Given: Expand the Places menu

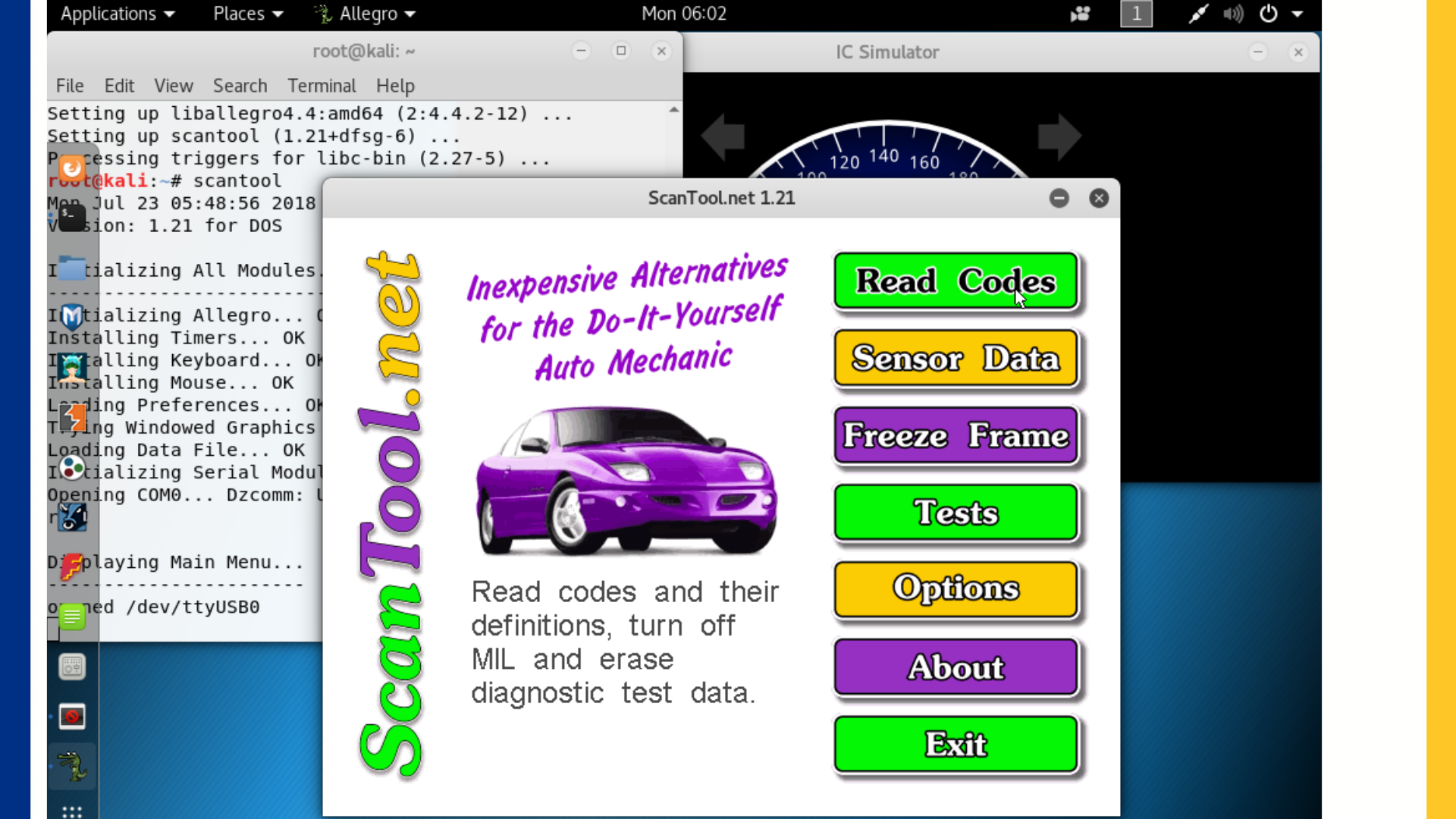Looking at the screenshot, I should coord(248,14).
